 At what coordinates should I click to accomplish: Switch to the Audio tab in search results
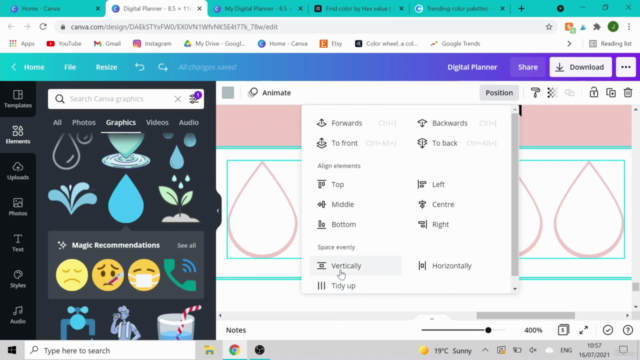click(x=189, y=122)
